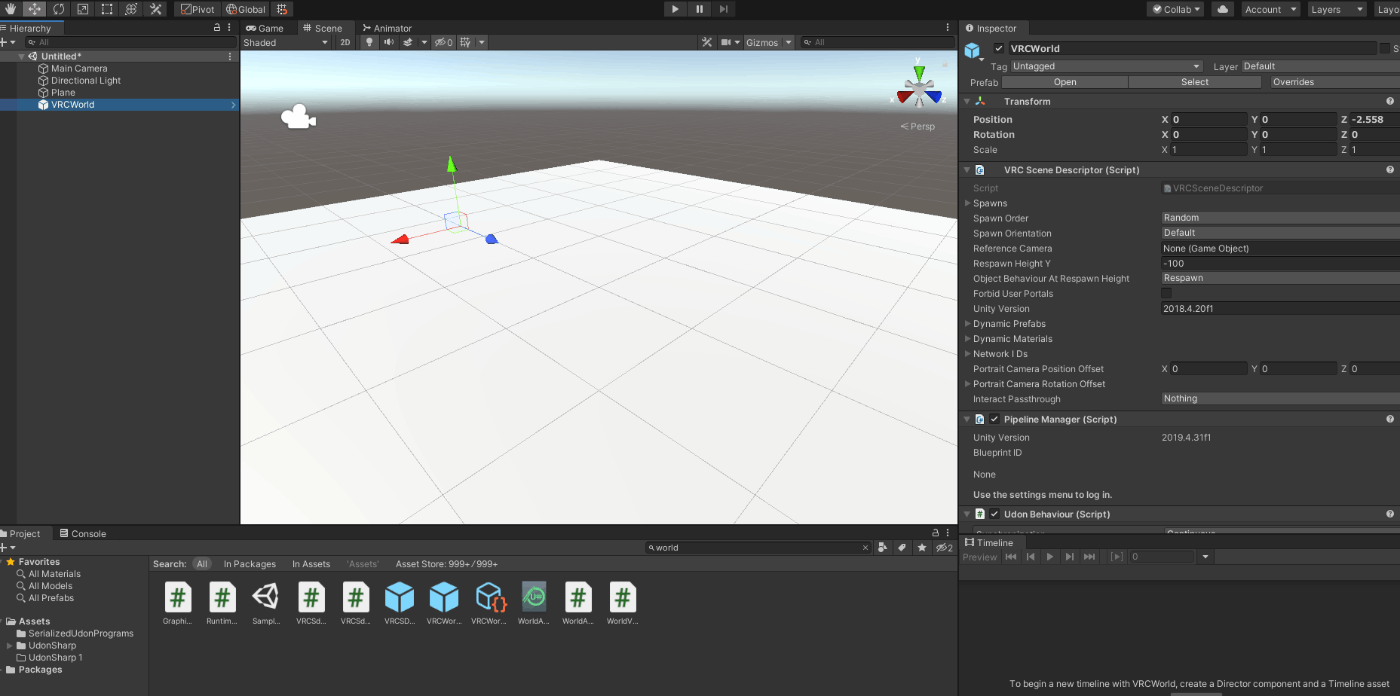Image resolution: width=1400 pixels, height=696 pixels.
Task: Select Plane in Hierarchy
Action: click(x=63, y=92)
